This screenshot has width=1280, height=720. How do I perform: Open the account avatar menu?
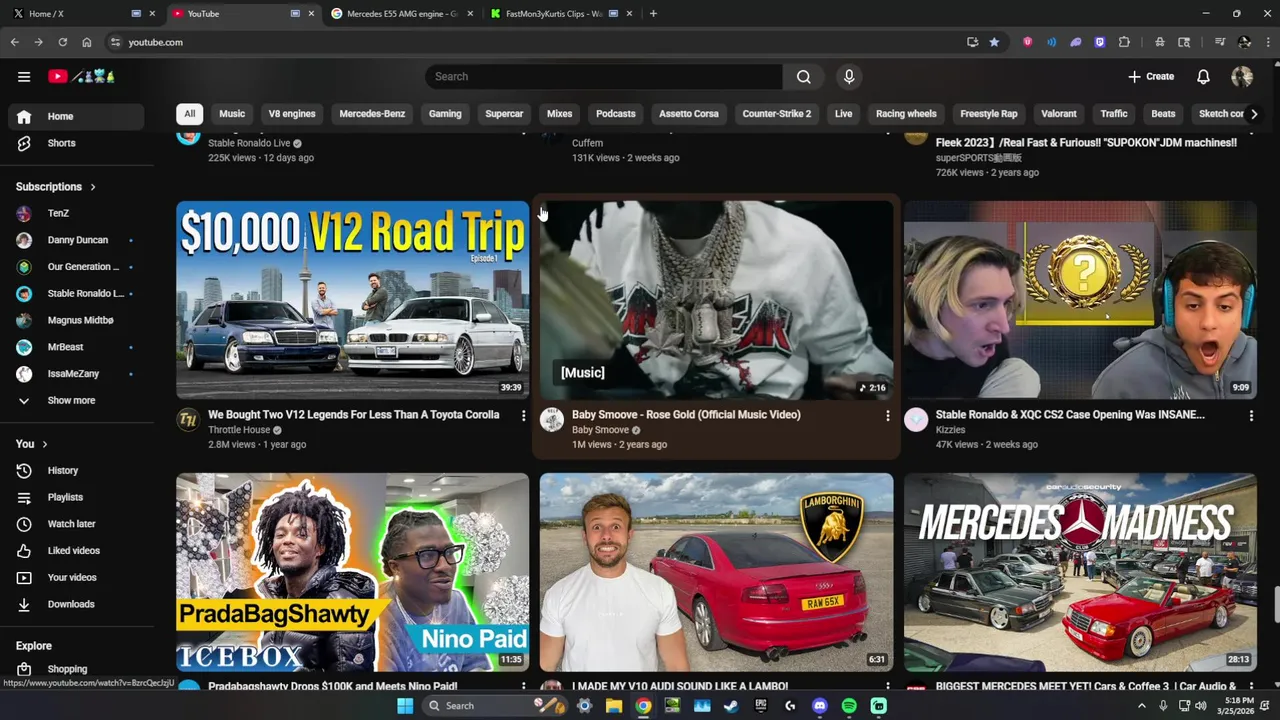click(x=1242, y=76)
